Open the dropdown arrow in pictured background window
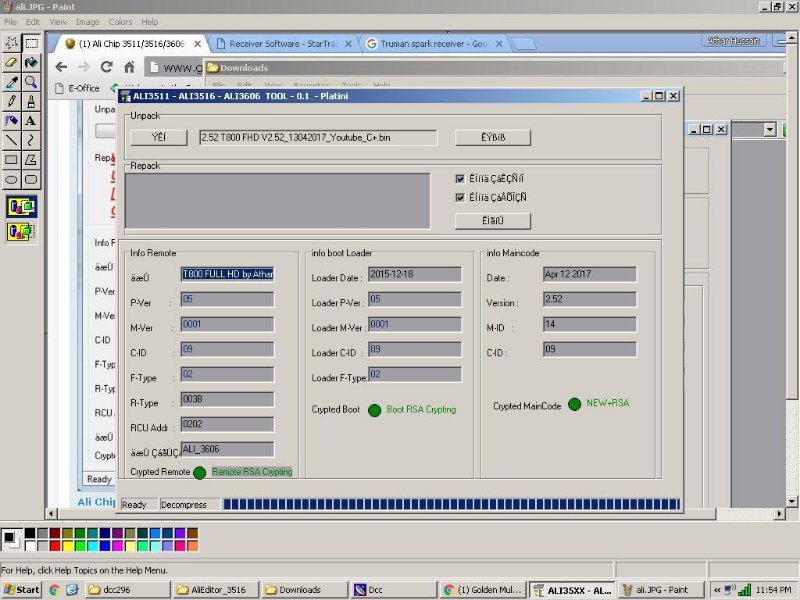 (770, 130)
